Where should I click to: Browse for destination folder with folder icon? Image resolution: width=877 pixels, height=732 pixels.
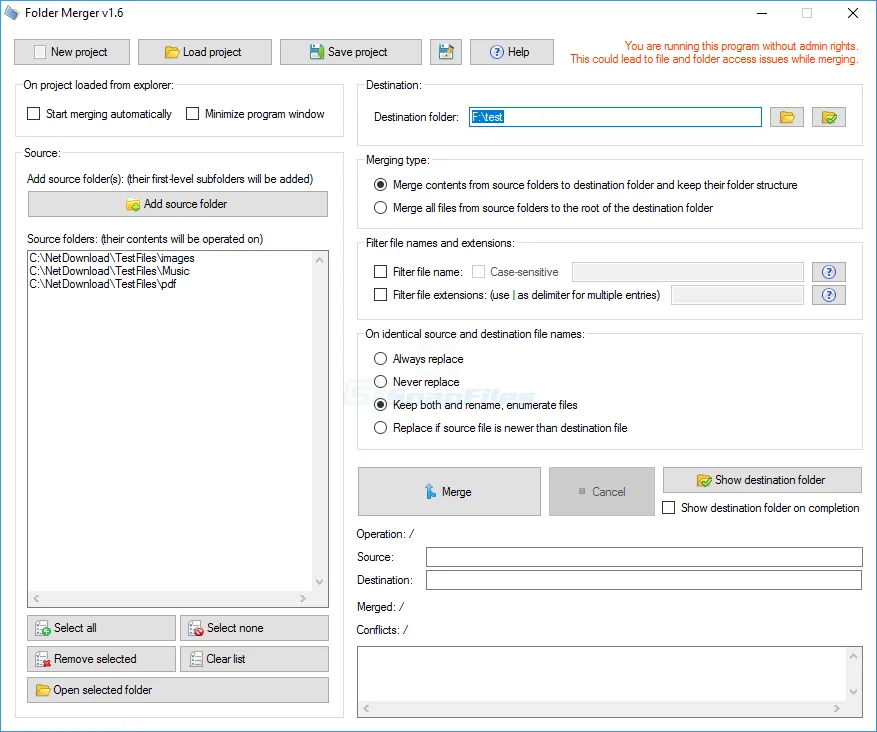coord(786,117)
